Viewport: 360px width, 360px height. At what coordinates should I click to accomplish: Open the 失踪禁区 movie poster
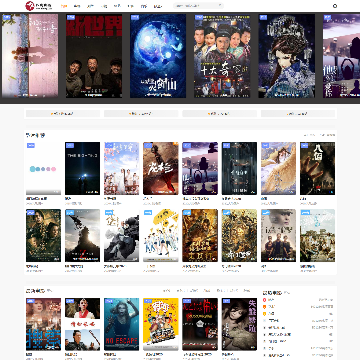(239, 324)
